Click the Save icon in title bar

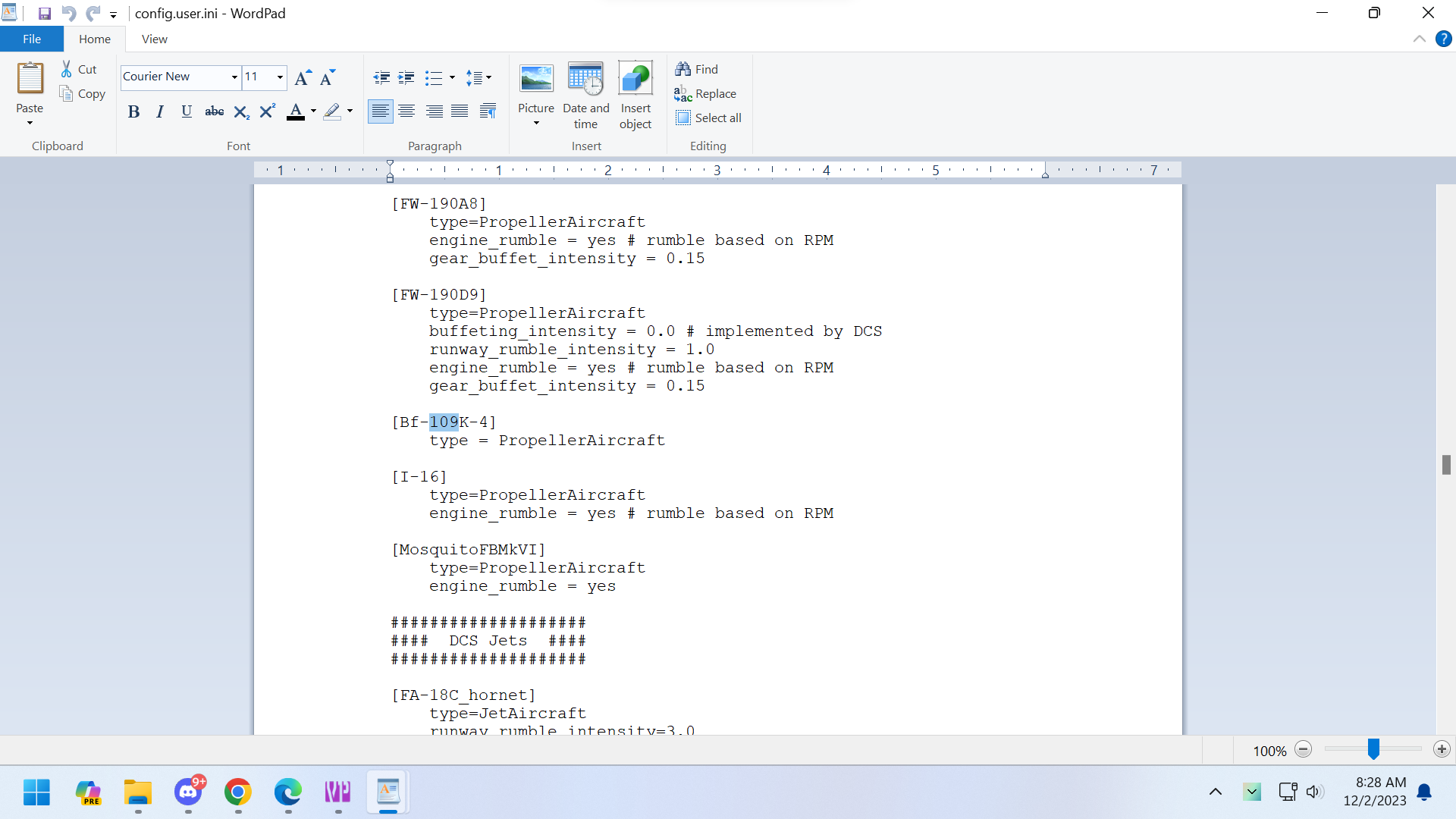(44, 14)
